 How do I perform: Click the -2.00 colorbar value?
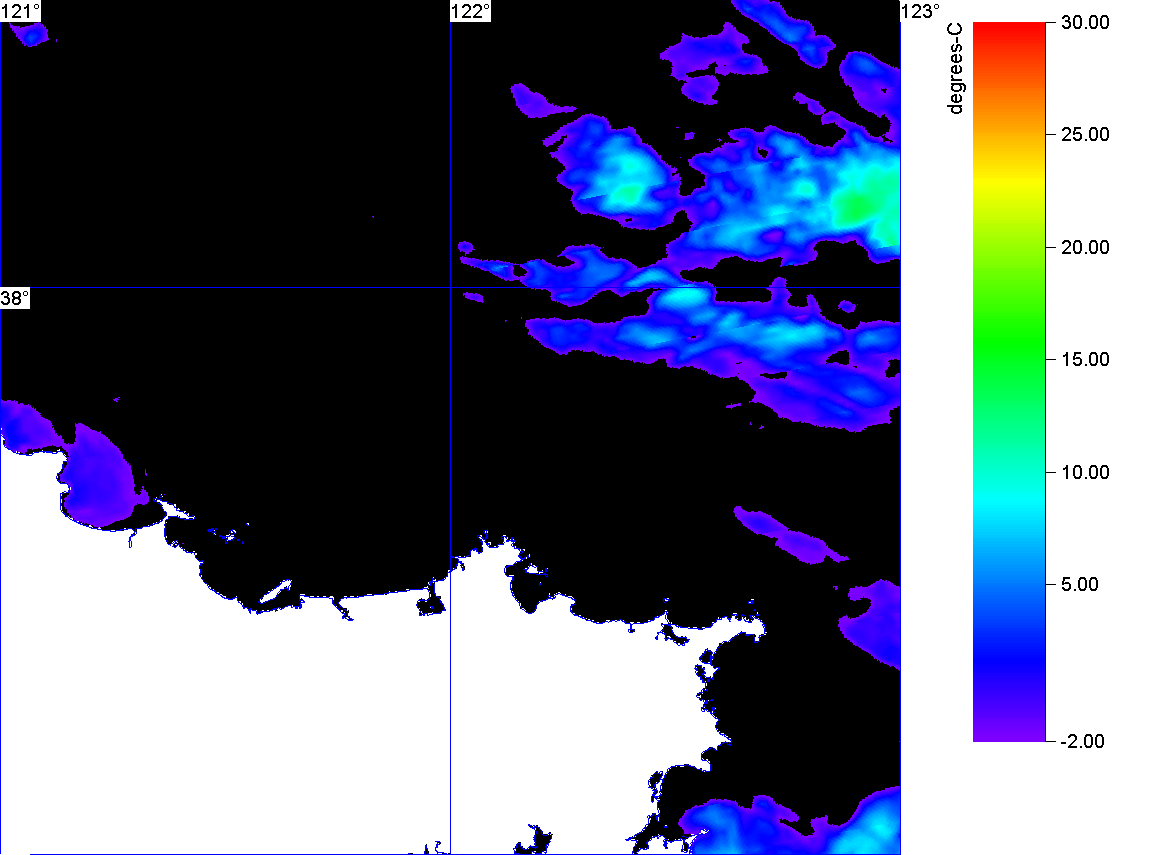[1082, 741]
